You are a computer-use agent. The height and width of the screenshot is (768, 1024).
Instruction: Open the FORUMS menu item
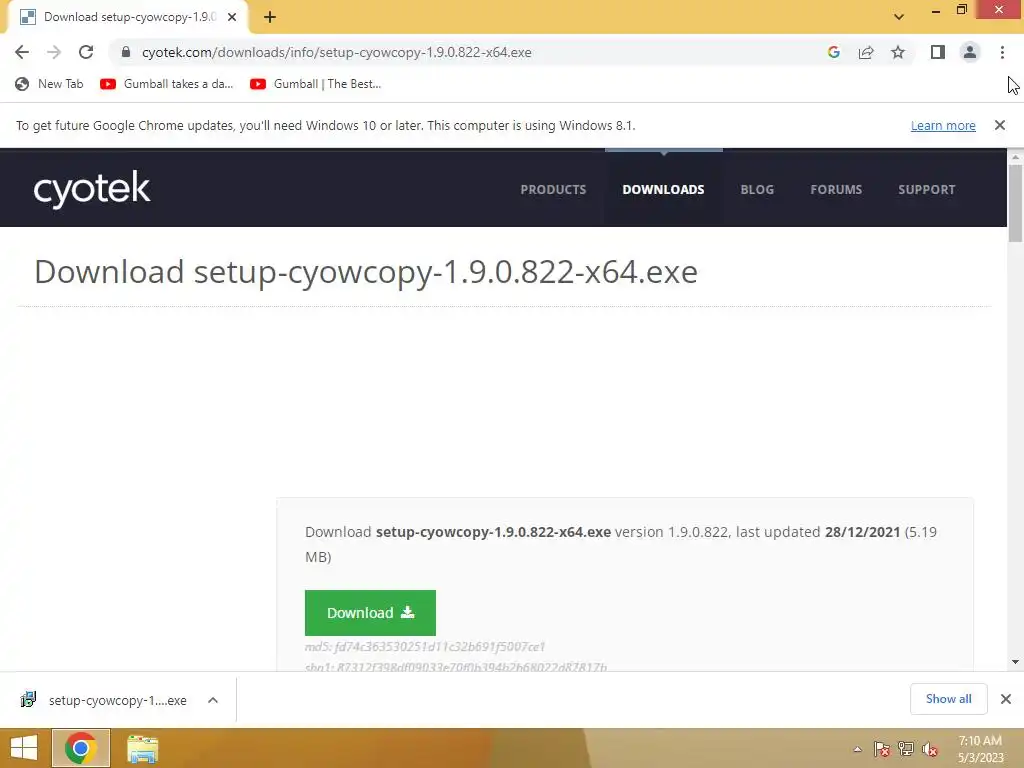836,189
